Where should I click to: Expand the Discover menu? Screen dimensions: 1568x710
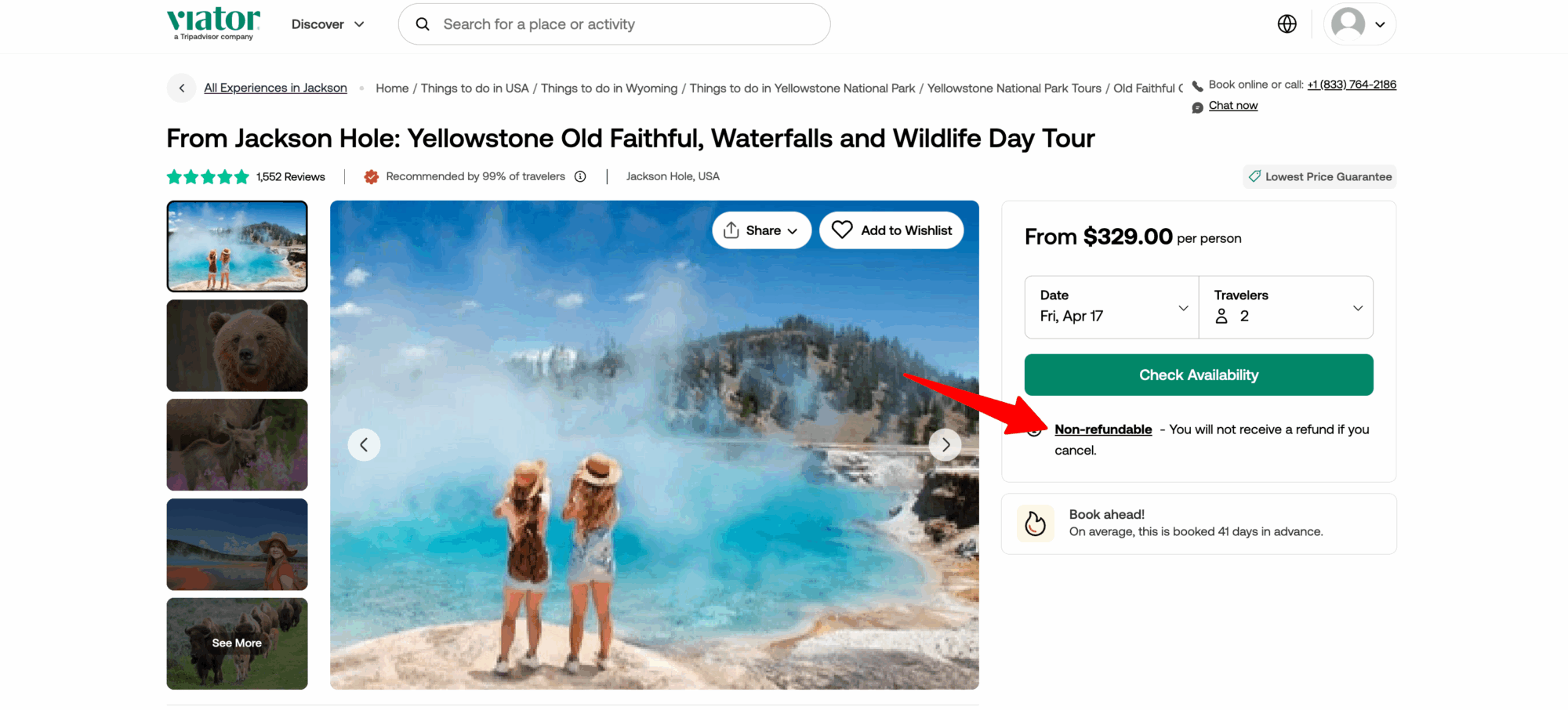[328, 24]
